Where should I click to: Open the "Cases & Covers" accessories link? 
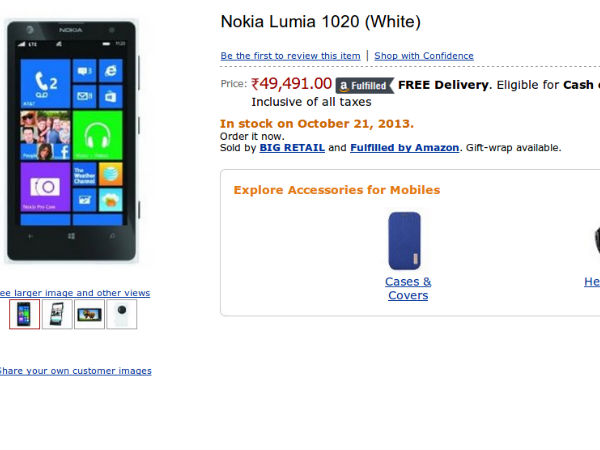pyautogui.click(x=408, y=288)
